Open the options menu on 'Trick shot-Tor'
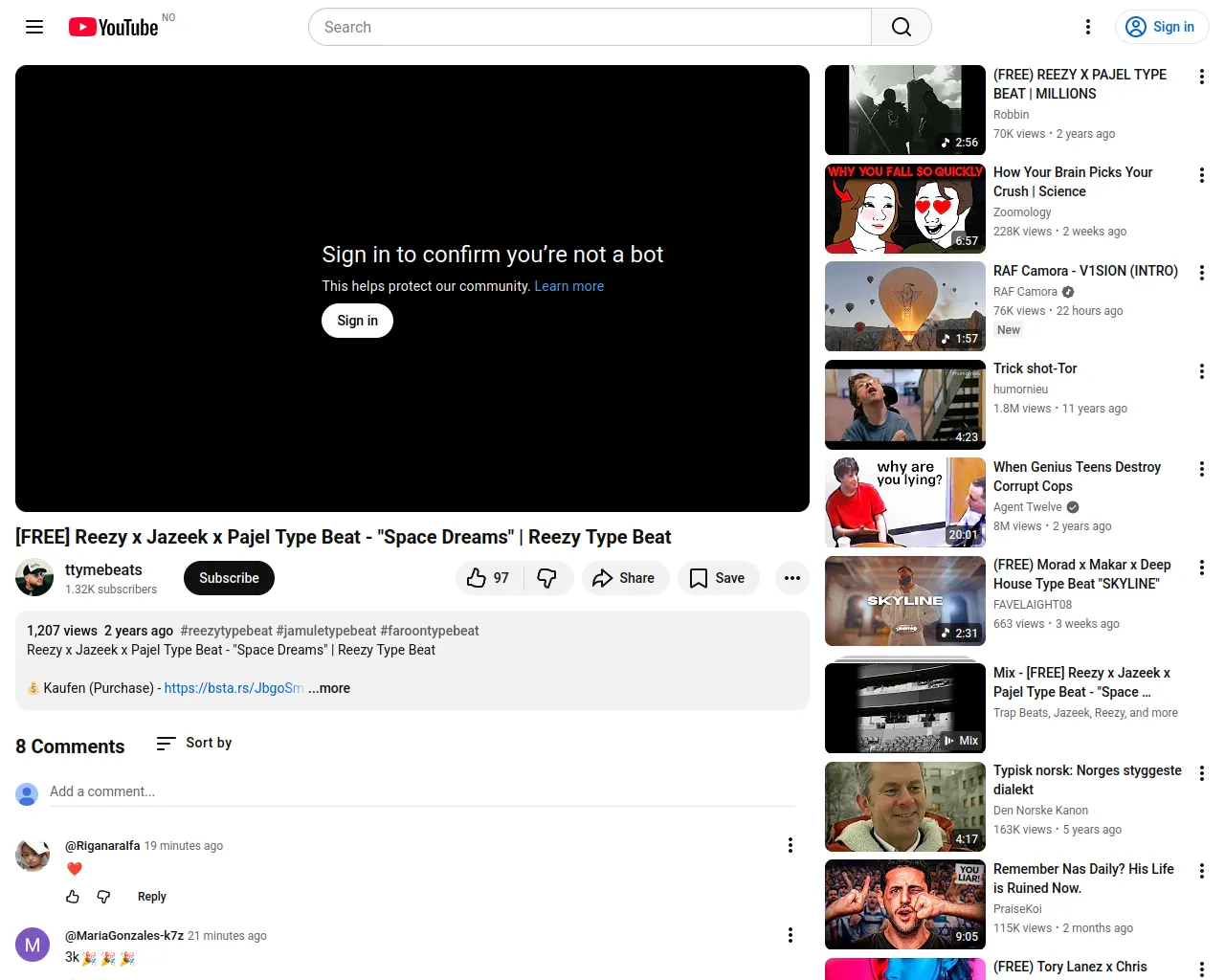The image size is (1225, 980). [x=1201, y=371]
